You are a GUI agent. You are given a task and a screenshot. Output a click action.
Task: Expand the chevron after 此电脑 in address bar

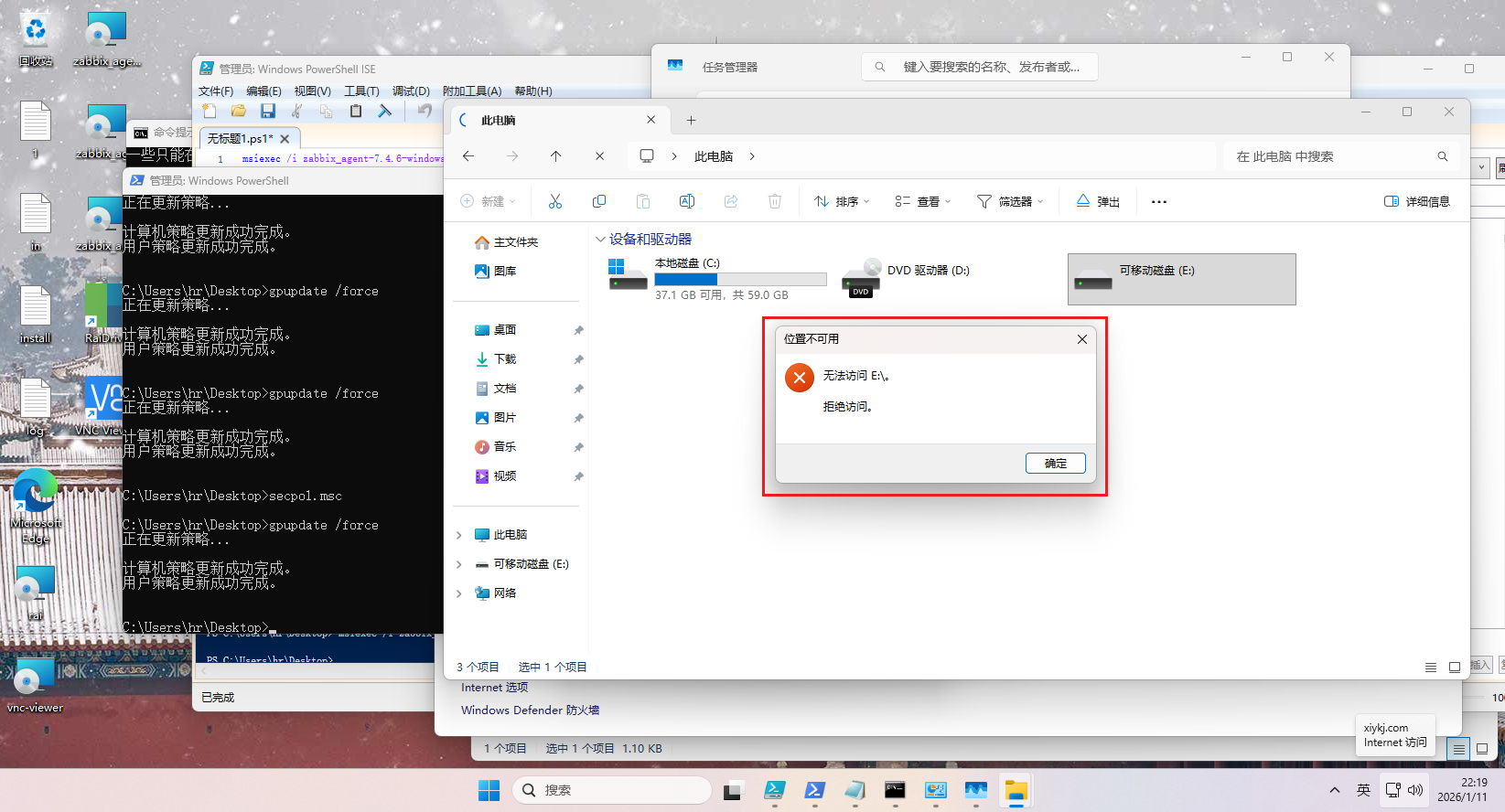click(x=752, y=156)
